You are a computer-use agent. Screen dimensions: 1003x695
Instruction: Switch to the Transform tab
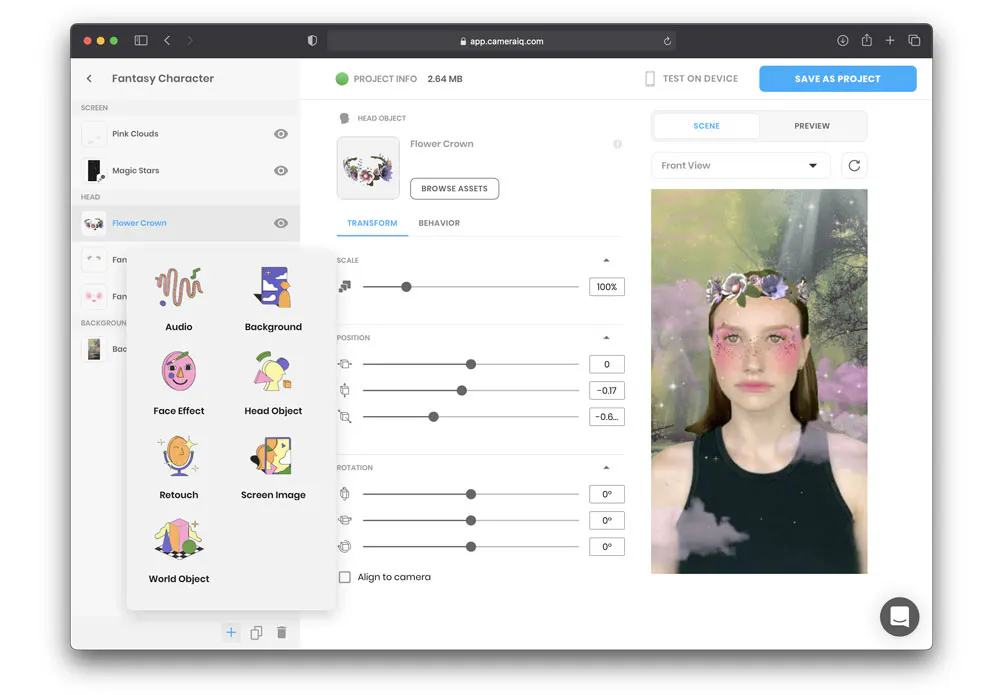[372, 223]
